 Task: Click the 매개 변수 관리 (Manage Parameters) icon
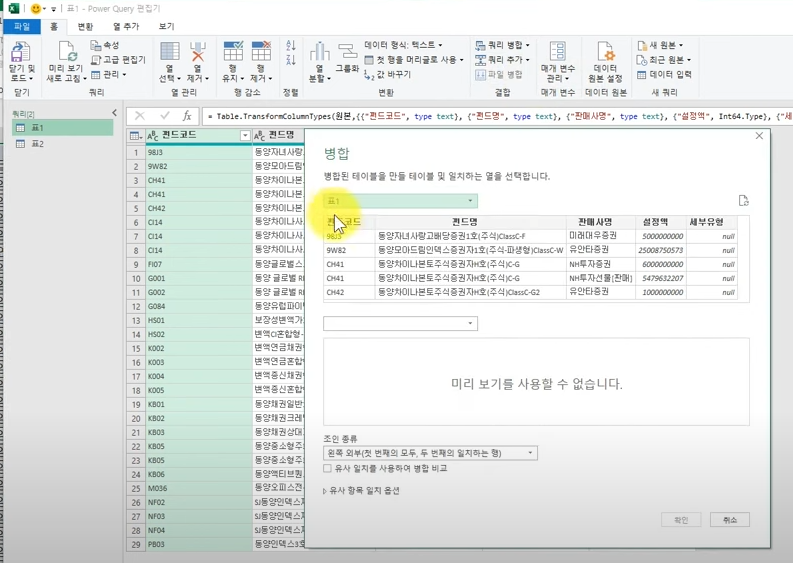pyautogui.click(x=557, y=52)
